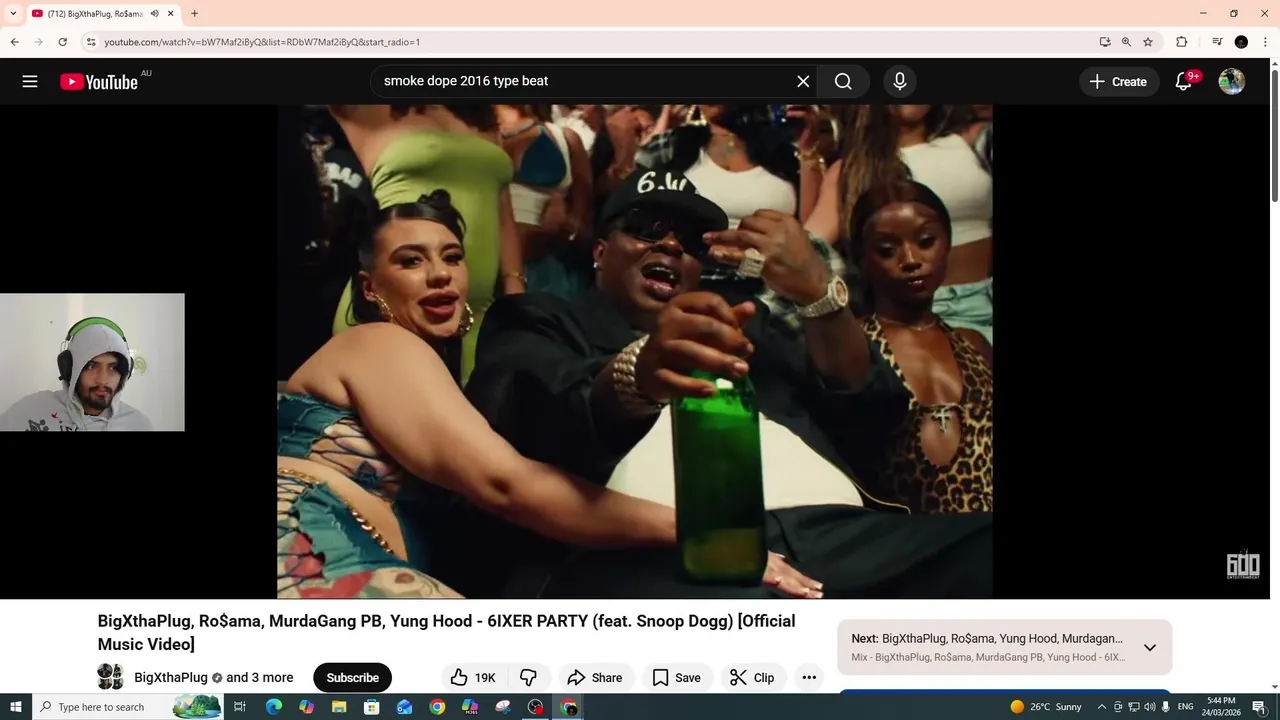Launch Microsoft Edge from taskbar

tap(274, 707)
